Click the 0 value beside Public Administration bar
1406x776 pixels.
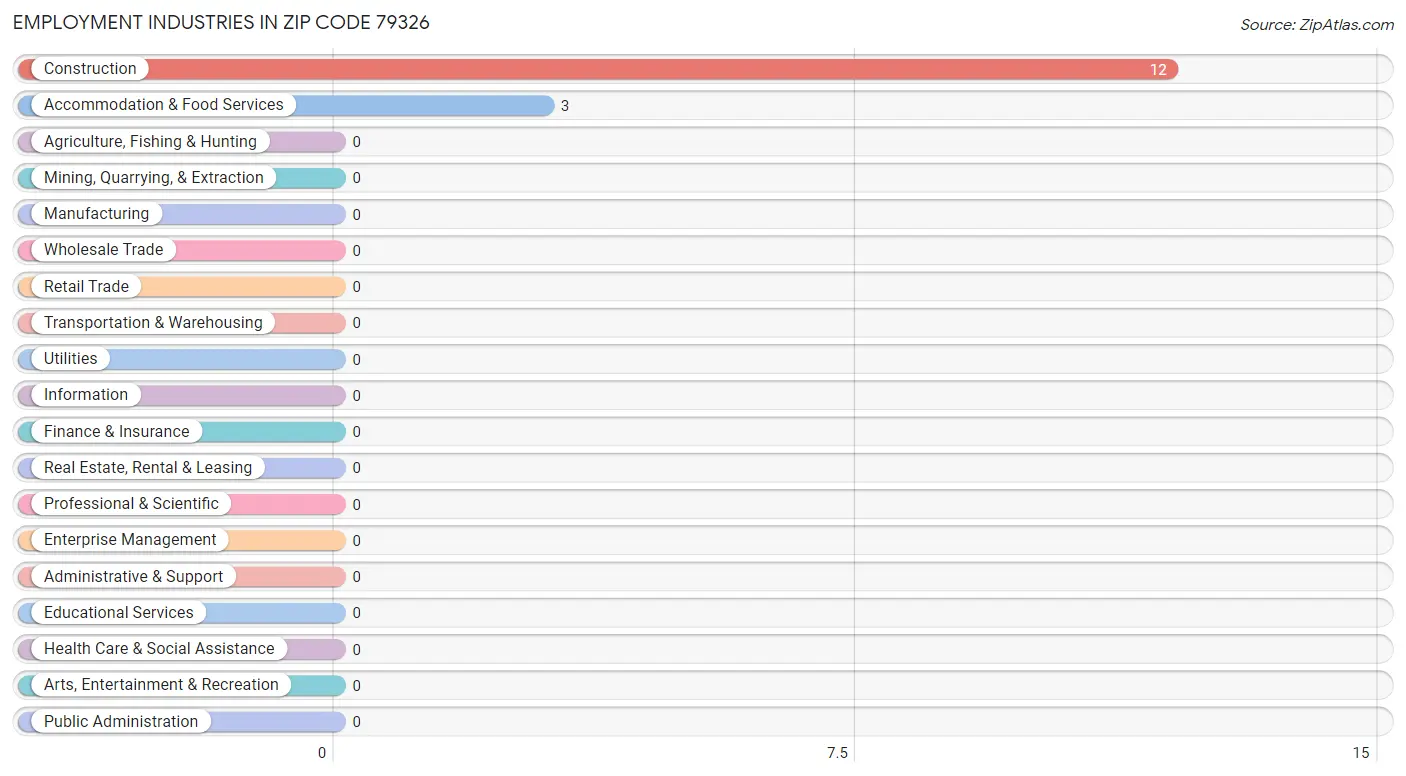[x=356, y=722]
